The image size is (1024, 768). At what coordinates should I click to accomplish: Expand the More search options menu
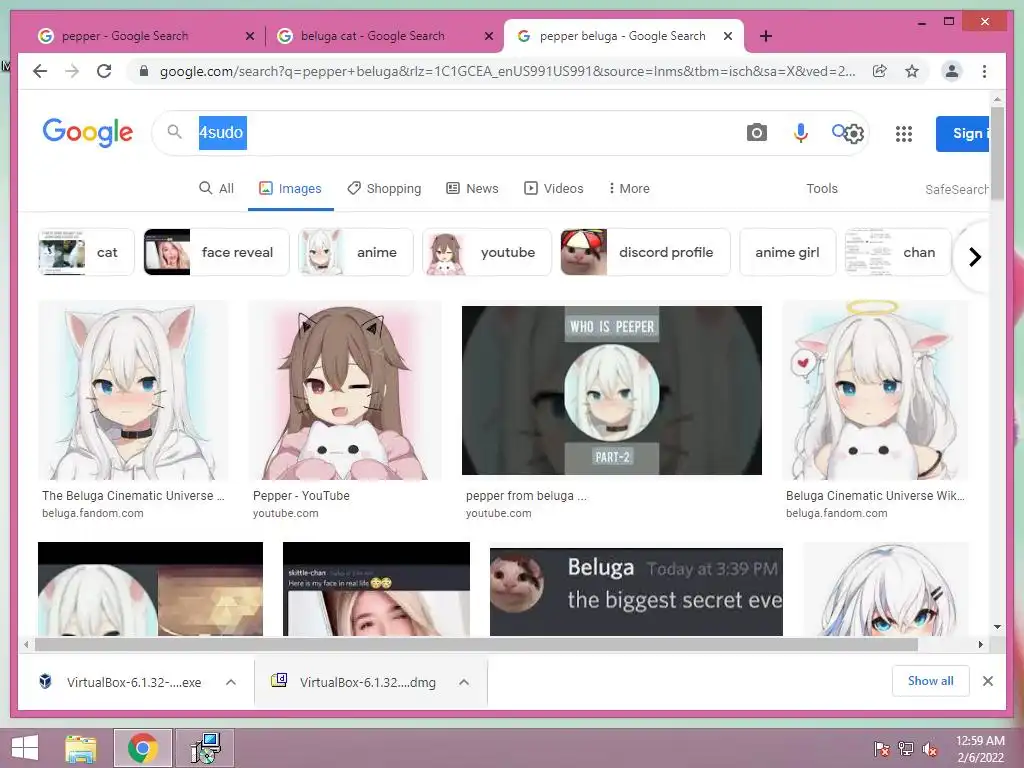point(629,188)
